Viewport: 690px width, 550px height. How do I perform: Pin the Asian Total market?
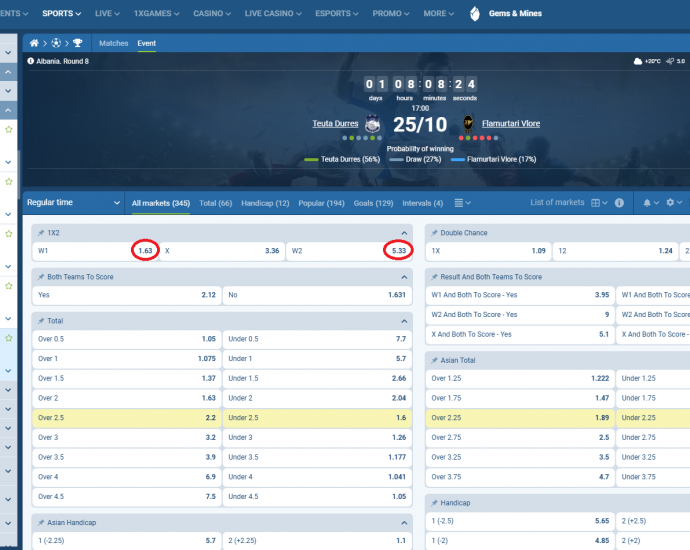click(434, 360)
